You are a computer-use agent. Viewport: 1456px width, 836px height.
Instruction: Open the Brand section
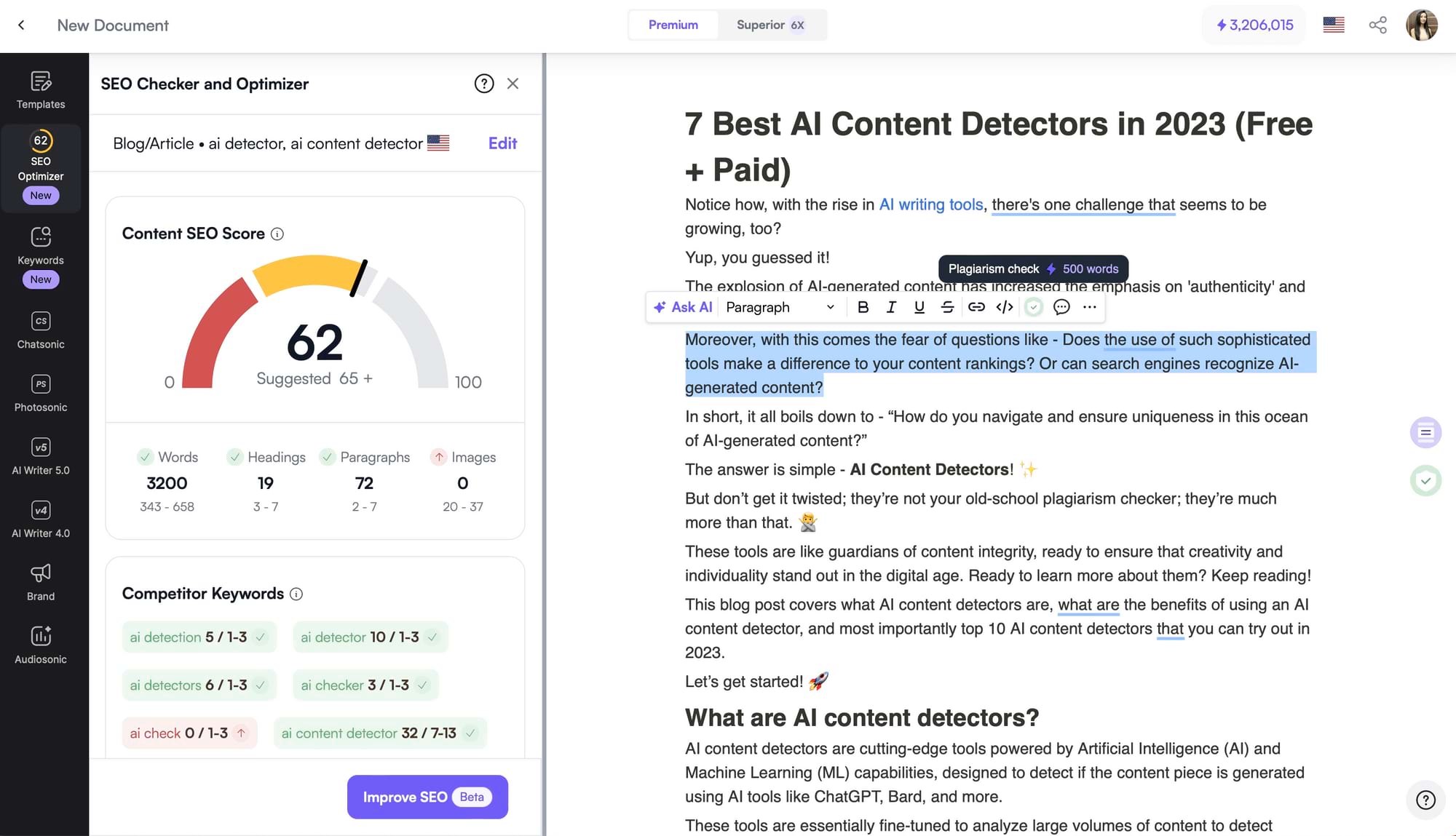[41, 581]
